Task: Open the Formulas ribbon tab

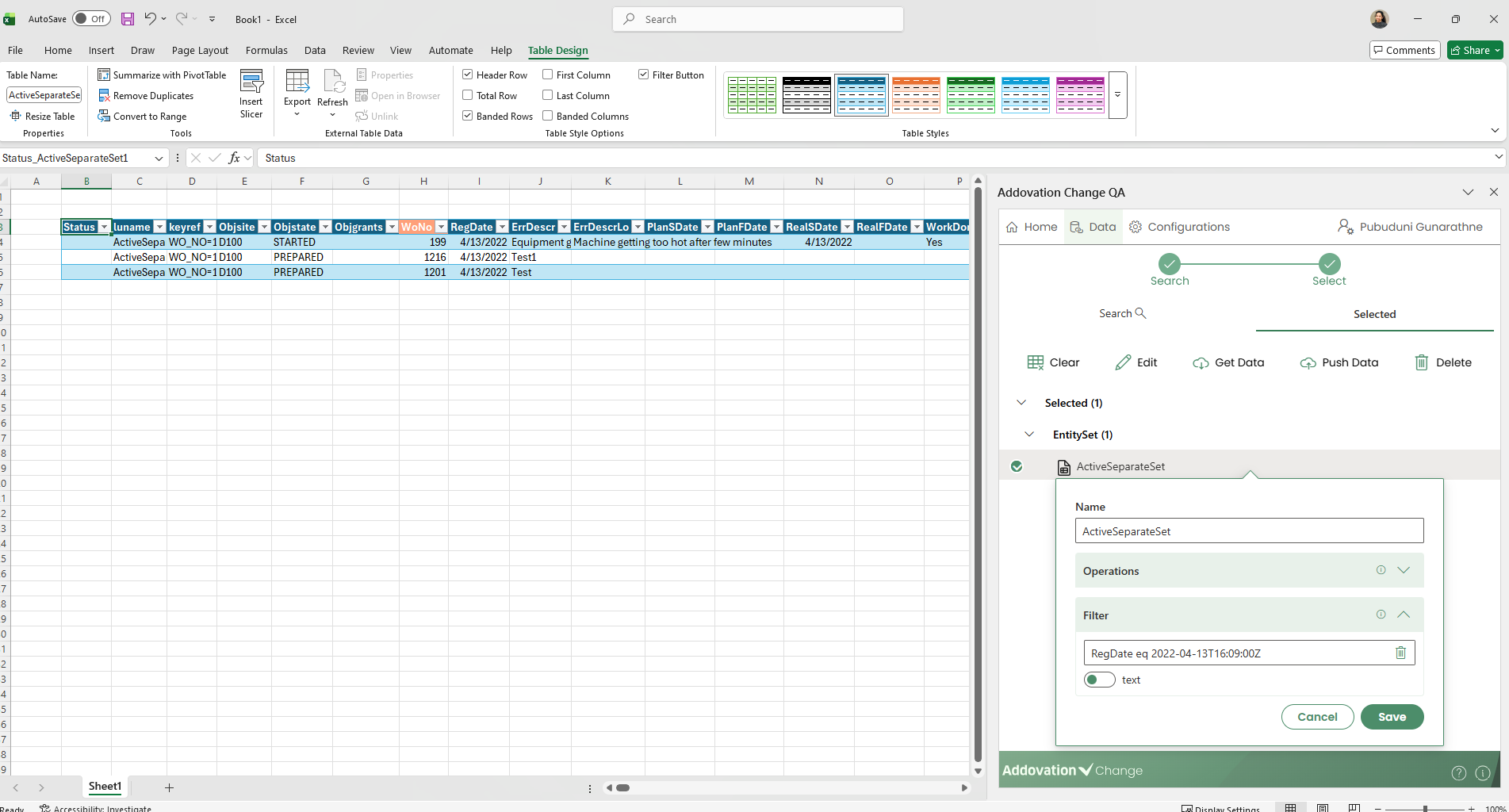Action: click(266, 50)
